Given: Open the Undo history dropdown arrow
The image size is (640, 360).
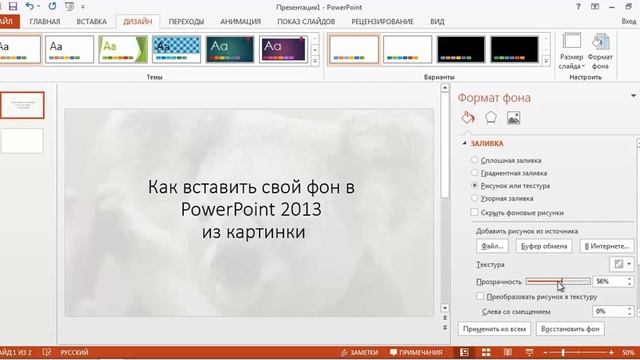Looking at the screenshot, I should (38, 7).
